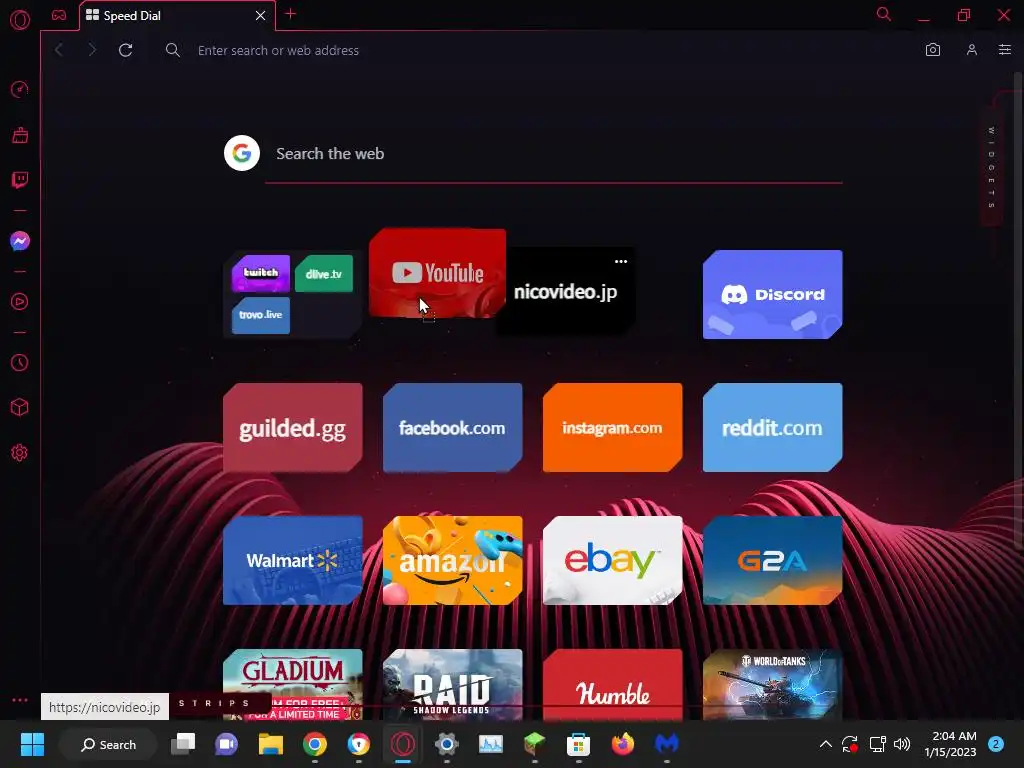Open the instagram.com speed dial tile

(x=613, y=428)
